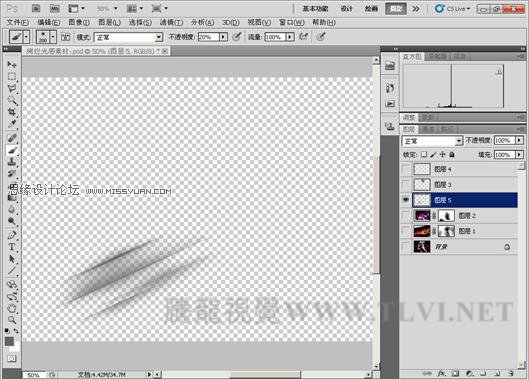Open the layer 不透明度 arrow in Layers panel
529x380 pixels.
tap(520, 140)
